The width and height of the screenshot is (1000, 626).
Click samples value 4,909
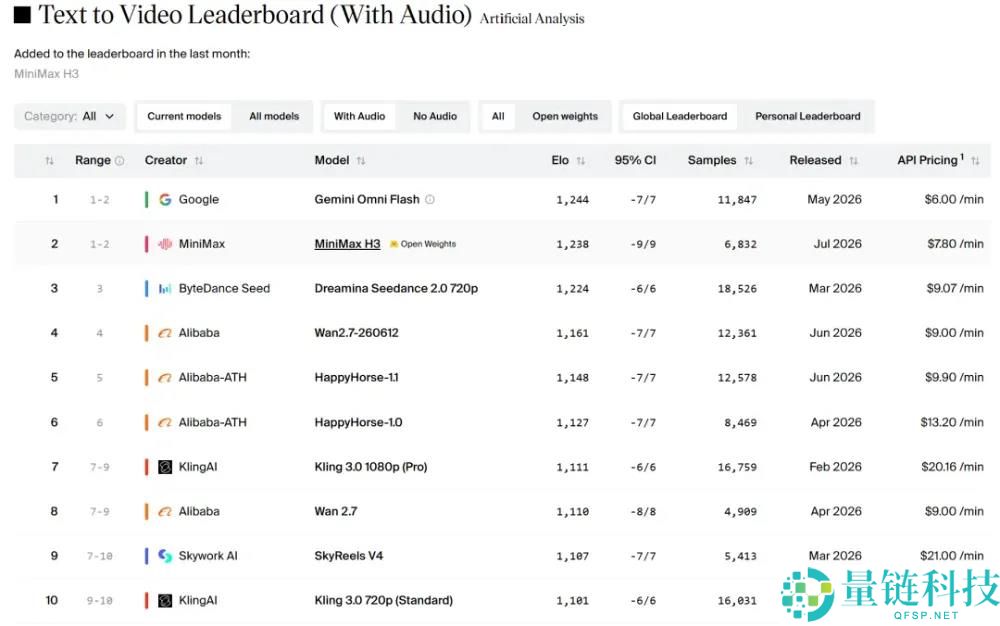[x=740, y=512]
